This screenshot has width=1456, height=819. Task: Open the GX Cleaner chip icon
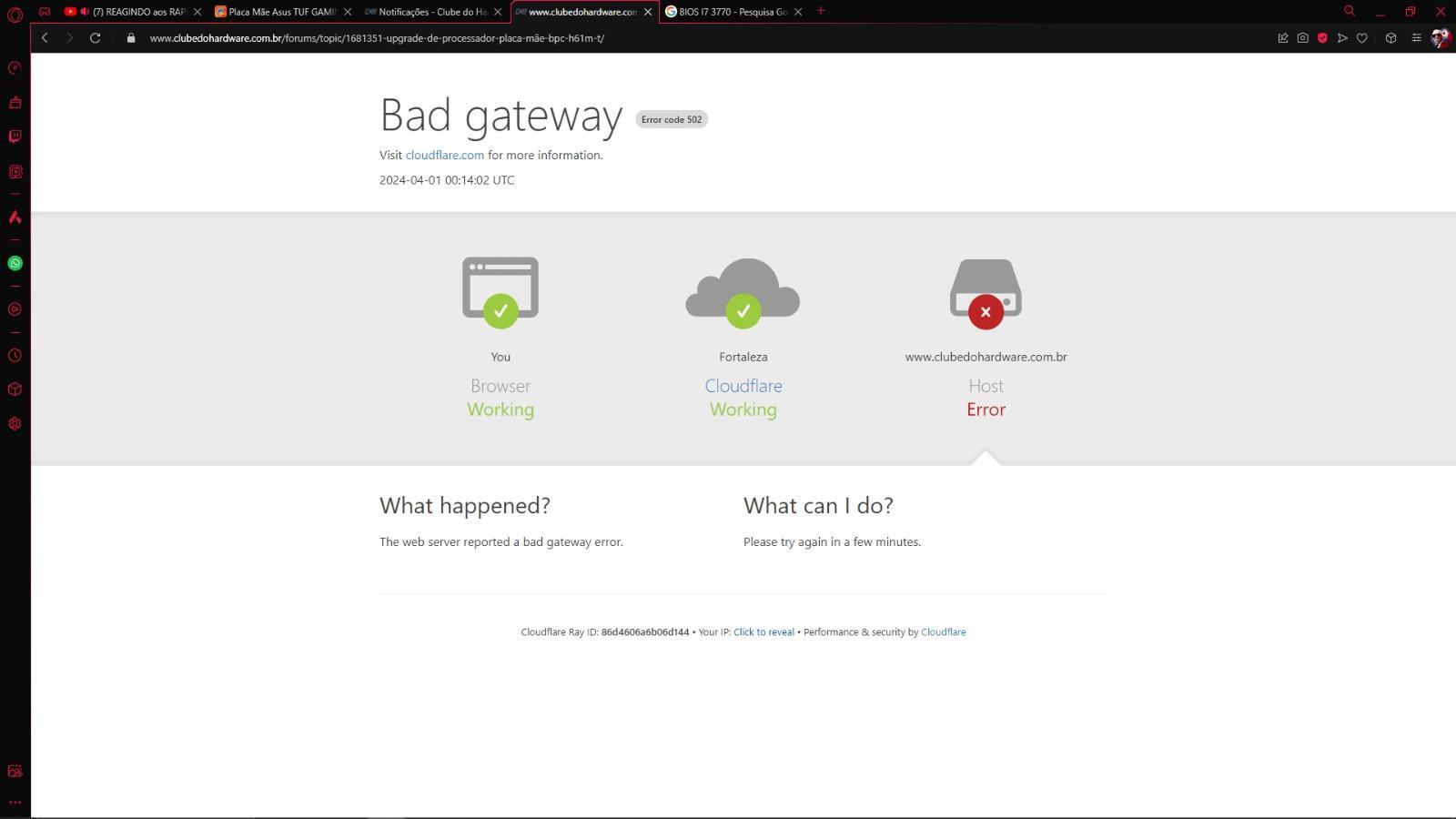point(15,171)
